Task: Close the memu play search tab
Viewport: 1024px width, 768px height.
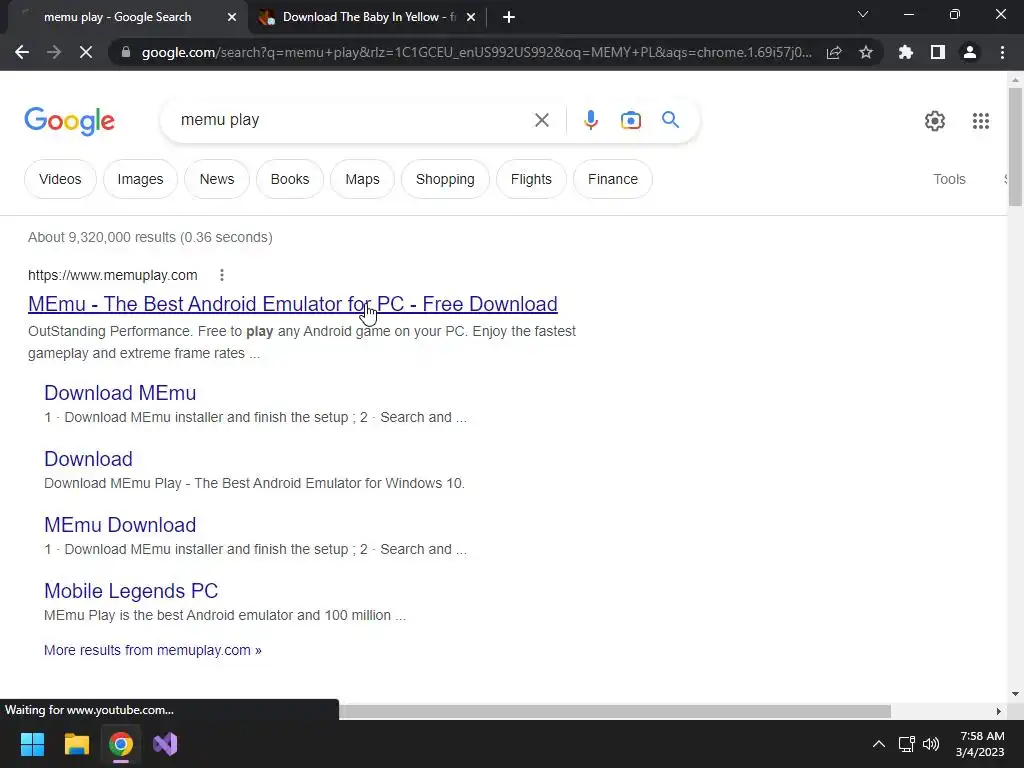Action: coord(232,18)
